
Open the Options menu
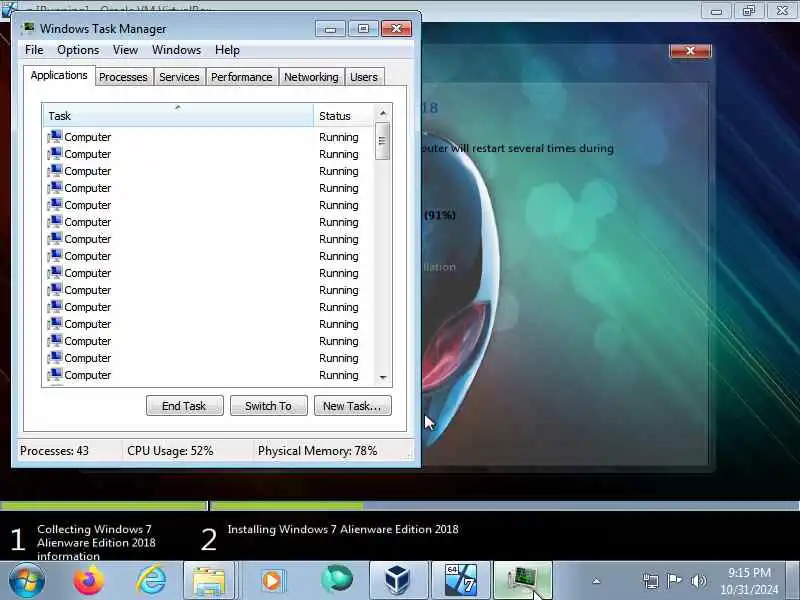click(78, 50)
